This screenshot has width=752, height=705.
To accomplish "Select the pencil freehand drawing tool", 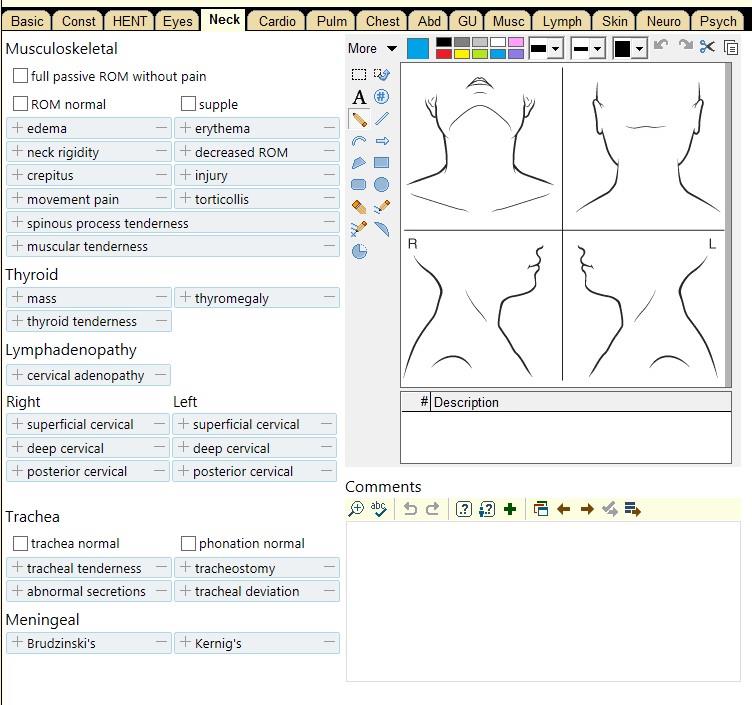I will 359,119.
